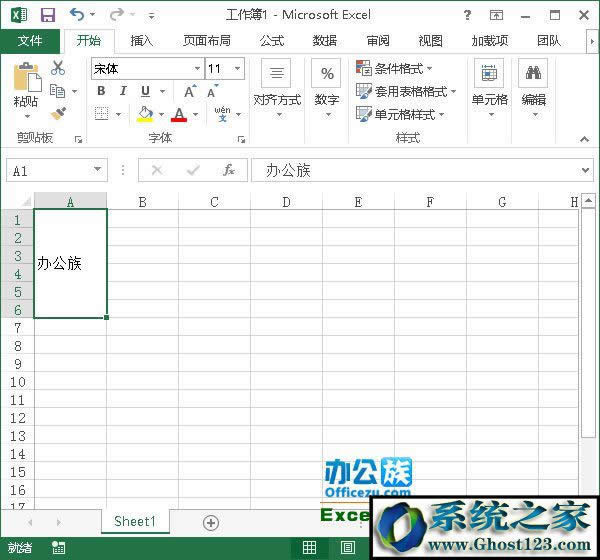This screenshot has height=560, width=600.
Task: Click the Insert Function fx icon
Action: click(x=229, y=171)
